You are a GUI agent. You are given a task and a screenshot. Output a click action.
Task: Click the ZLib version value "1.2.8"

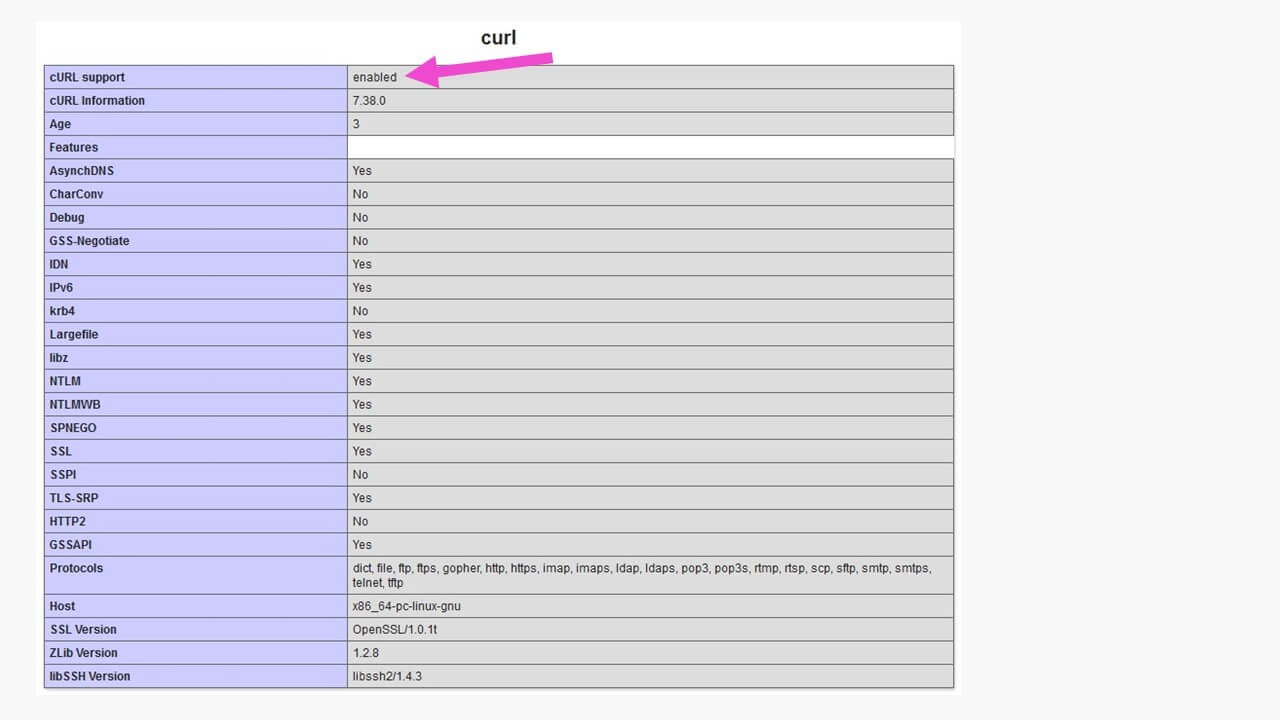[x=366, y=653]
